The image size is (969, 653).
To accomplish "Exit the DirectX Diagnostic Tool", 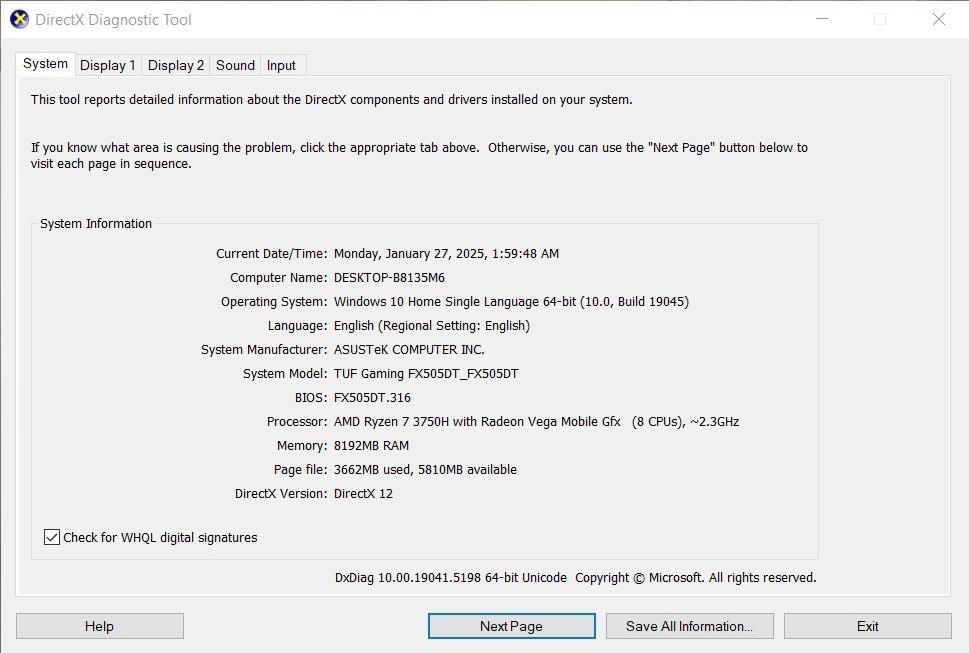I will click(x=866, y=625).
